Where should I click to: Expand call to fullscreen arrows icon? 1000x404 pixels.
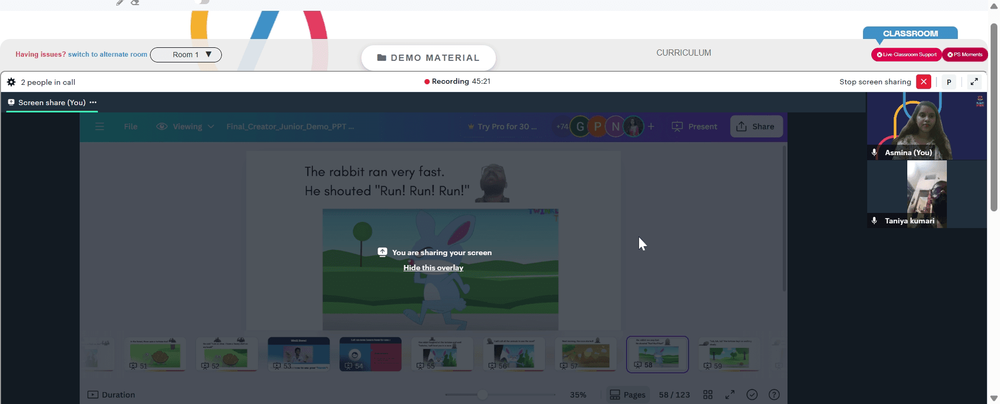[x=974, y=82]
